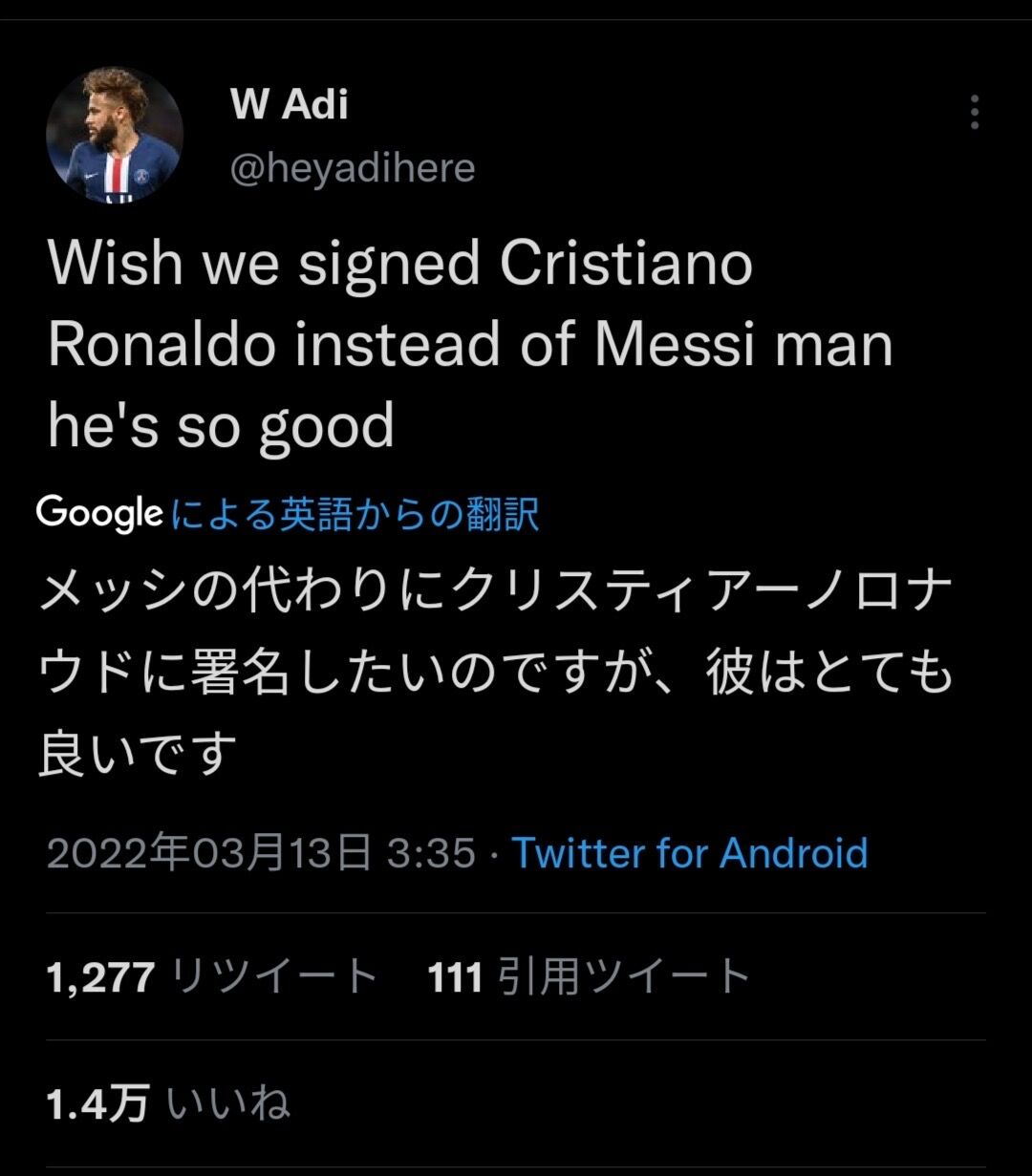View the 1.4万 likes count
The height and width of the screenshot is (1176, 1032).
97,1103
